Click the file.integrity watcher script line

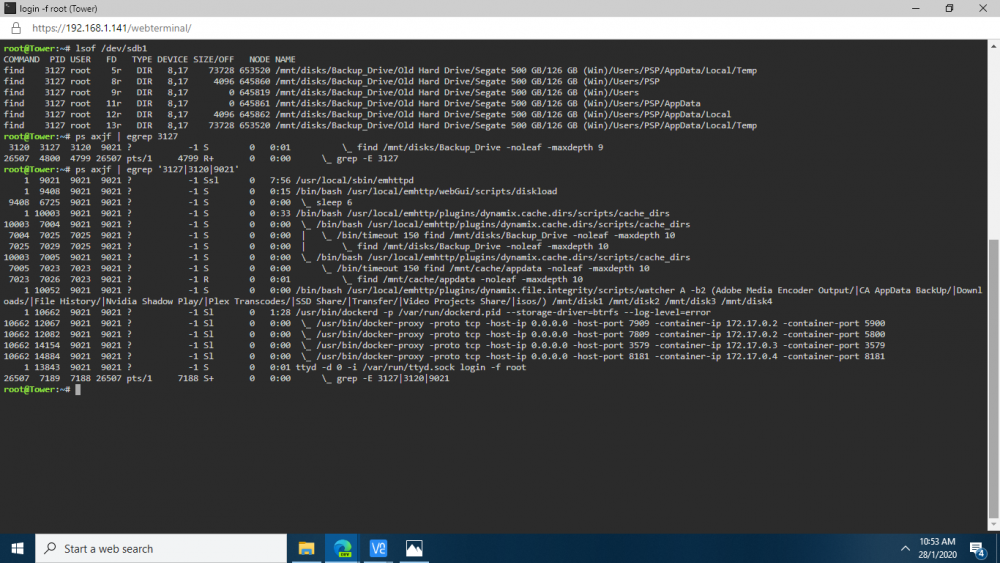pyautogui.click(x=492, y=296)
